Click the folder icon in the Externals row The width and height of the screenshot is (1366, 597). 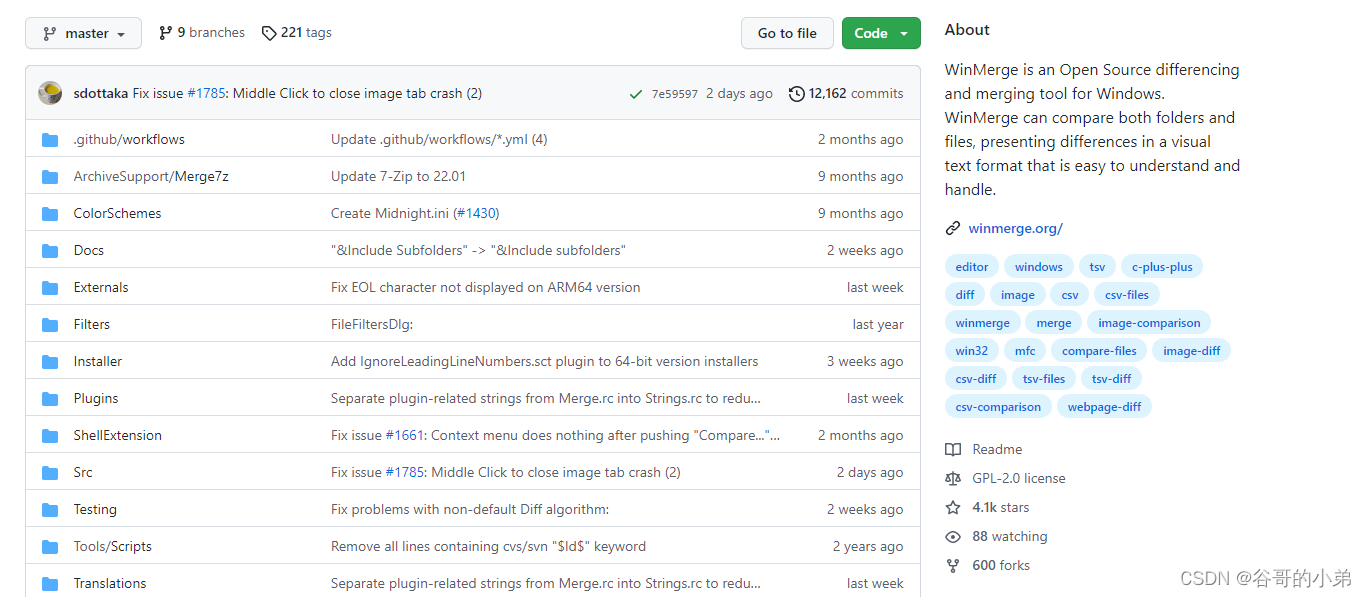[x=50, y=288]
